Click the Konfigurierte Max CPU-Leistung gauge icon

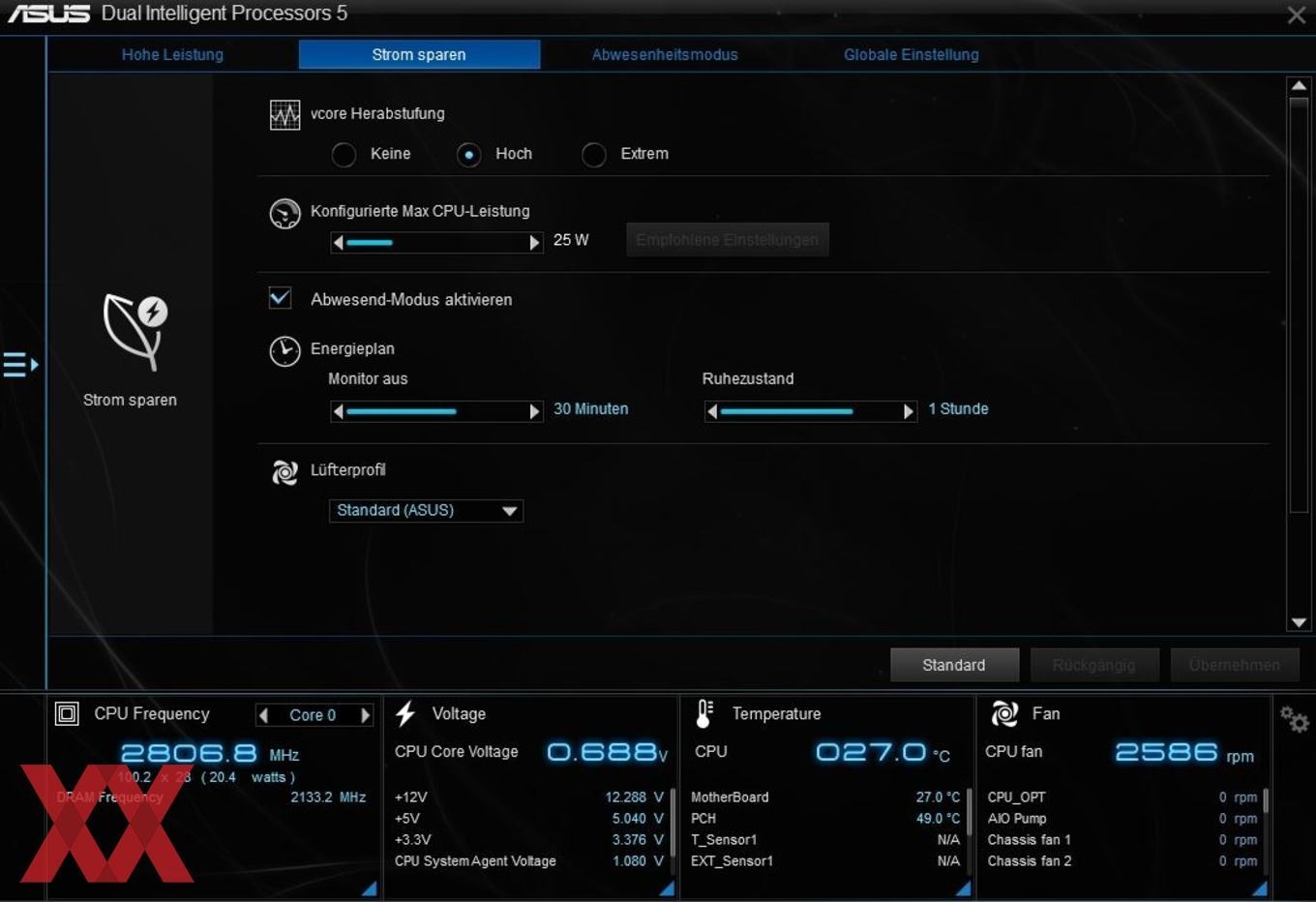284,213
